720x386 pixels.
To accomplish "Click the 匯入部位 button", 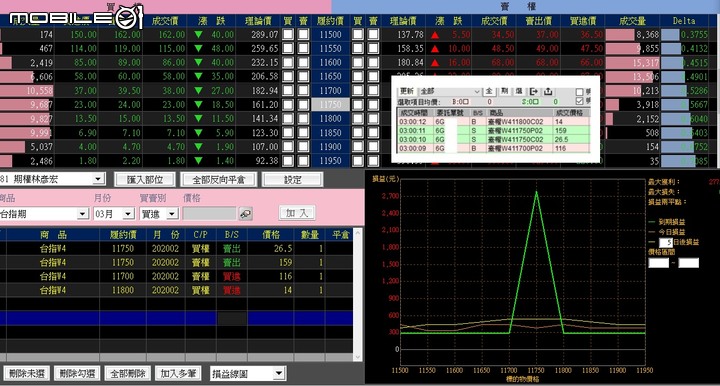I will (145, 179).
